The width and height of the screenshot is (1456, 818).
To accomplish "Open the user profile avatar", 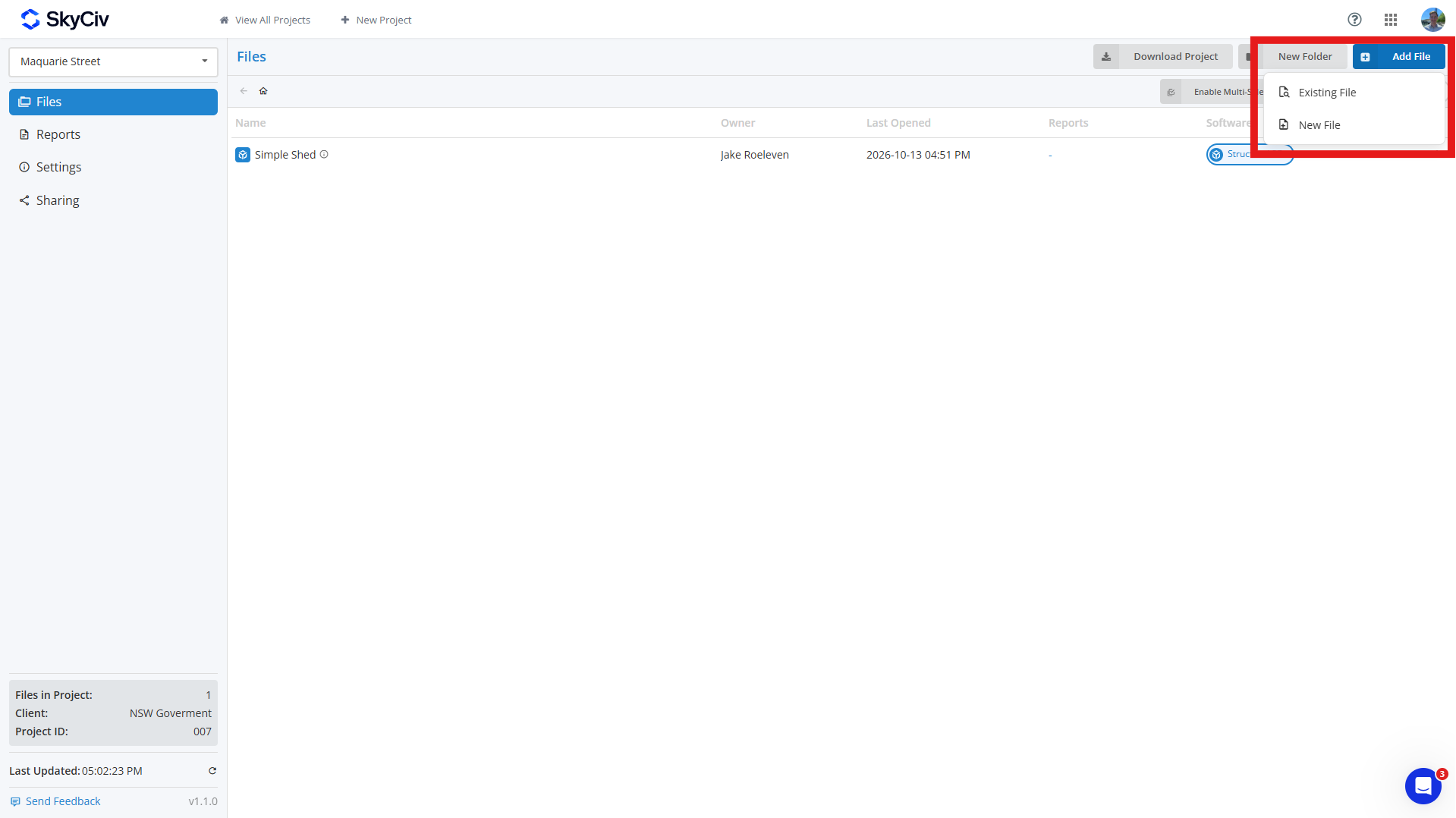I will [1432, 20].
